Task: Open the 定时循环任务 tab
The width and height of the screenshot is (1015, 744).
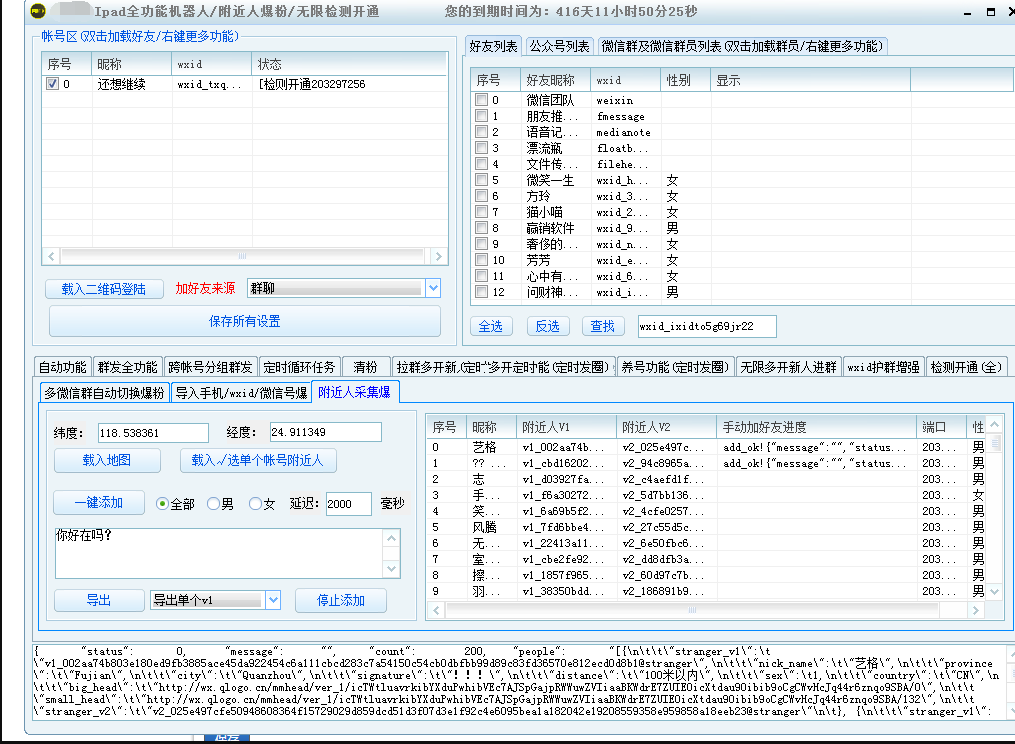Action: point(299,367)
